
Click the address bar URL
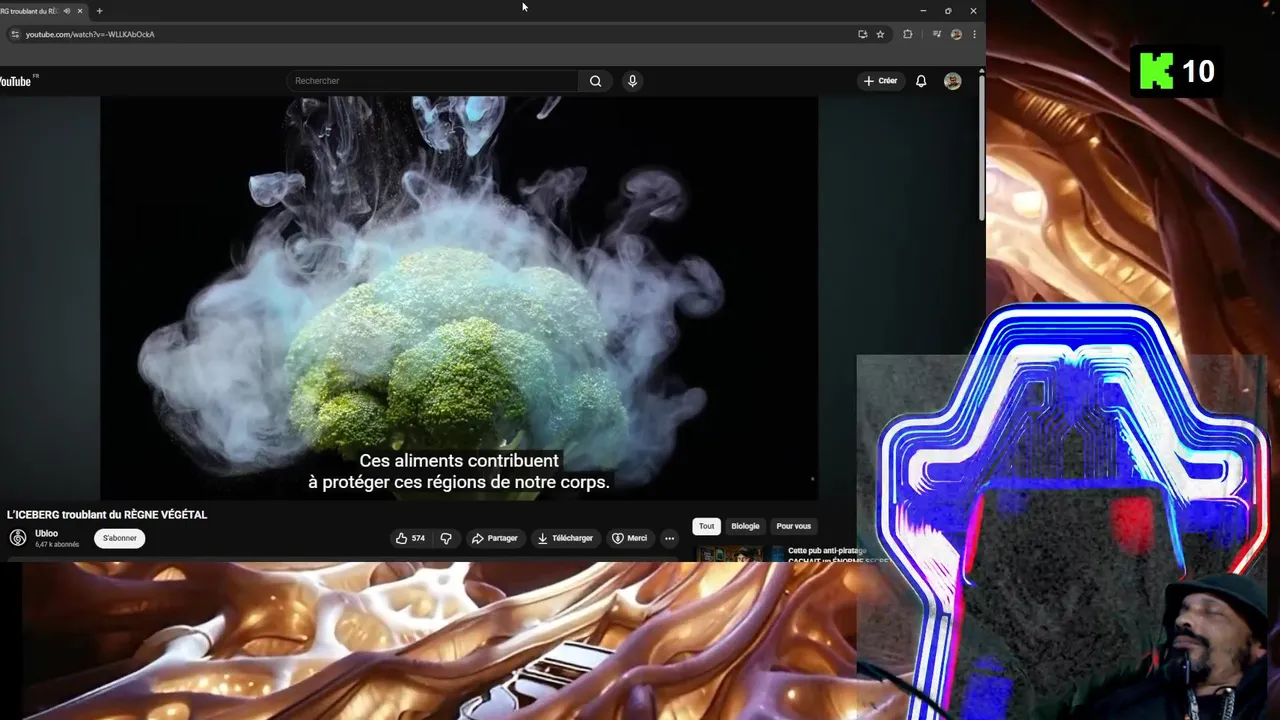[90, 34]
